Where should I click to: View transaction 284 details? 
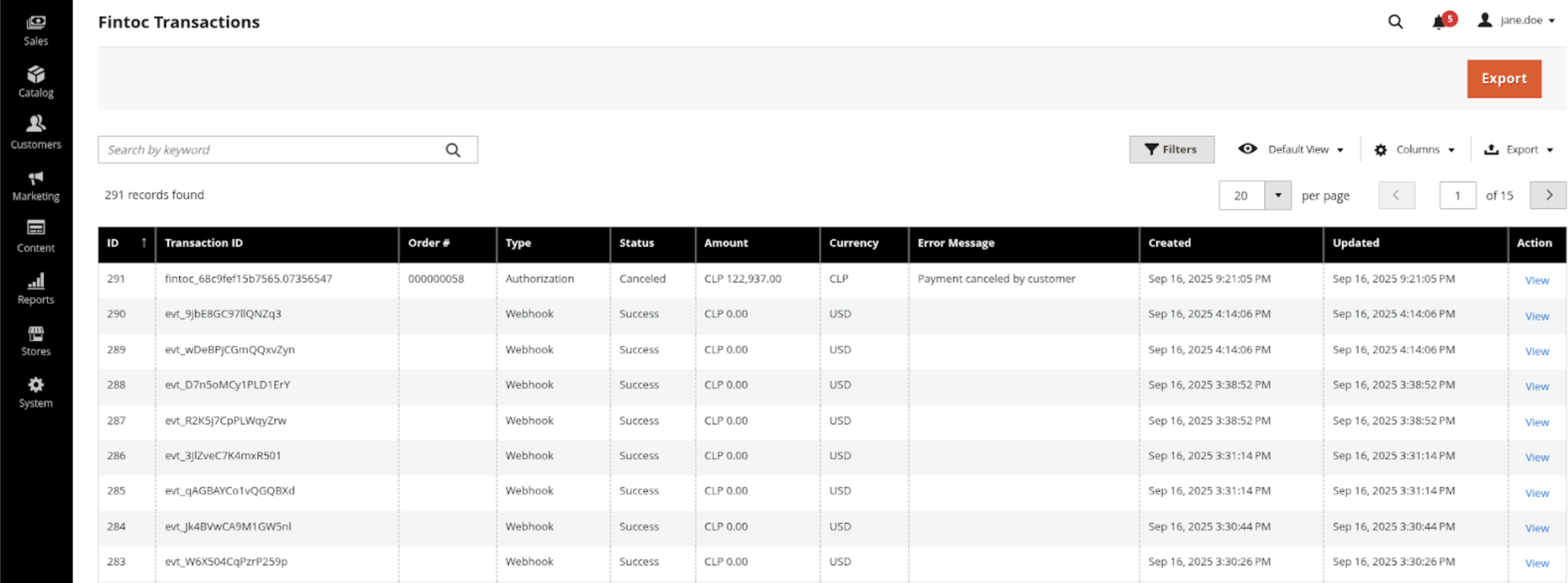coord(1537,528)
